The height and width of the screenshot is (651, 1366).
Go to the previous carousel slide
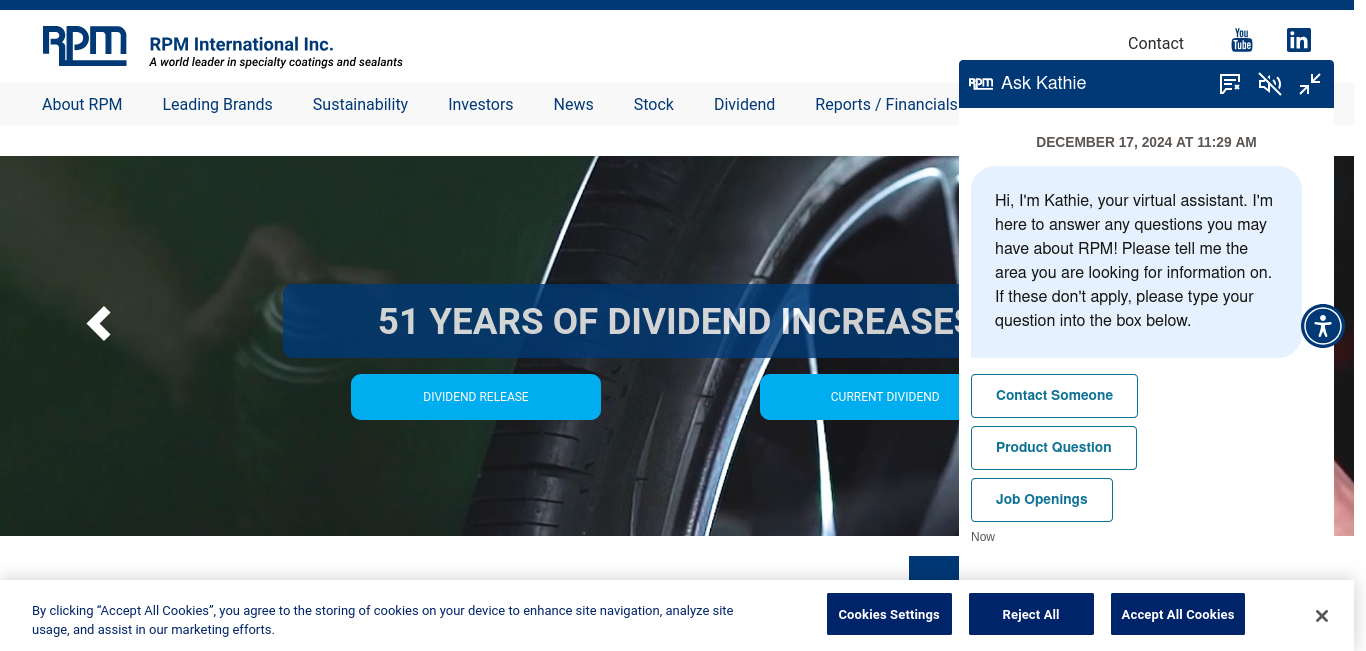click(x=98, y=323)
